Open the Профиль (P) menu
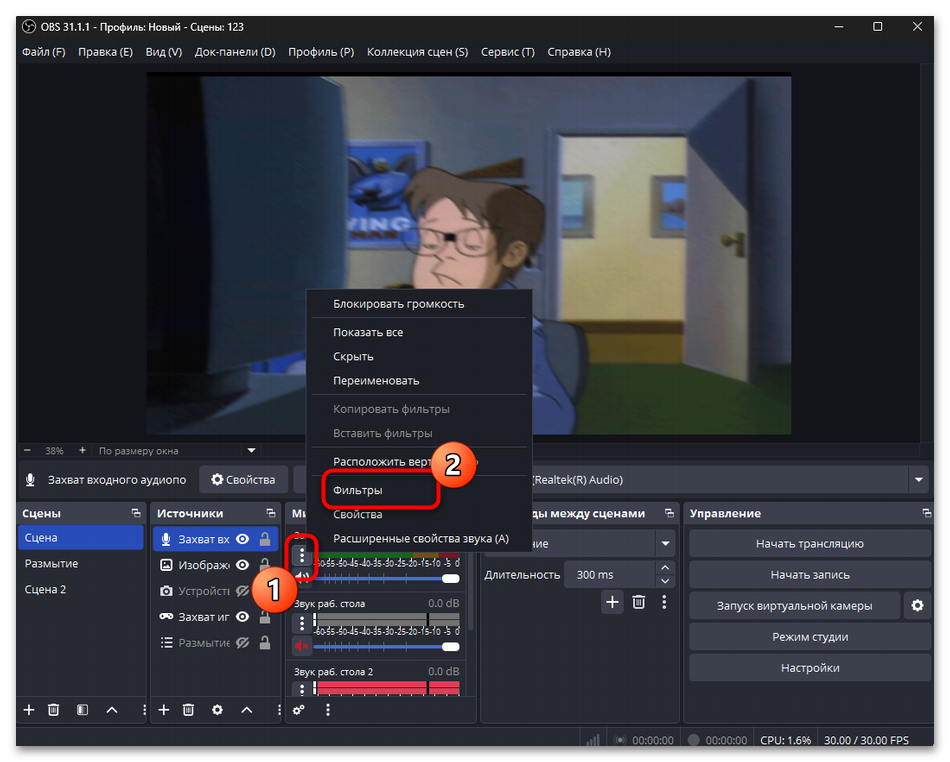 pos(321,52)
